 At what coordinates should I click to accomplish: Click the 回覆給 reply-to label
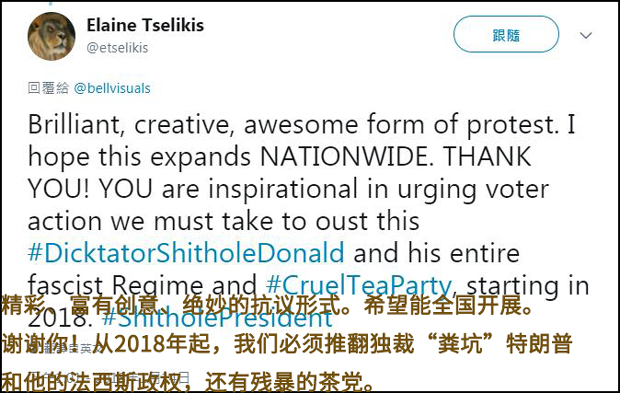[x=48, y=88]
